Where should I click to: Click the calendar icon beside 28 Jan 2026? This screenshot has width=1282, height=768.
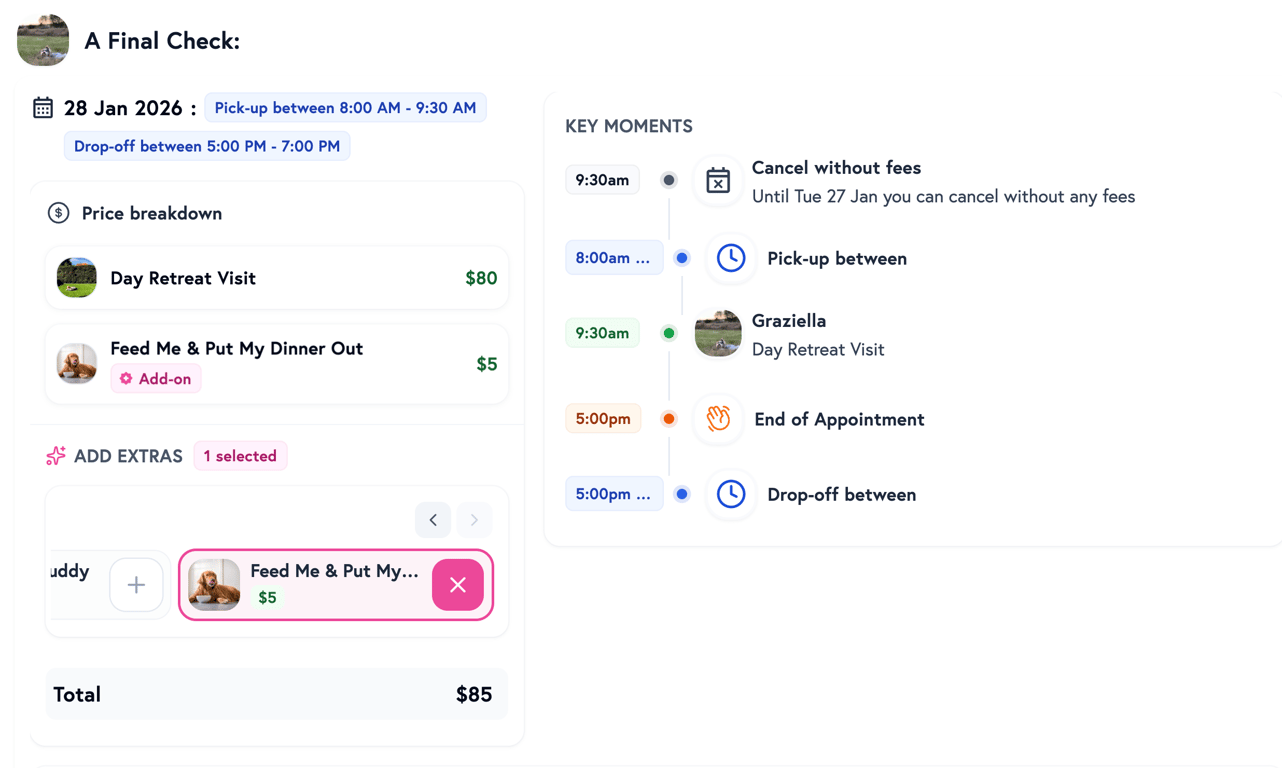tap(43, 108)
